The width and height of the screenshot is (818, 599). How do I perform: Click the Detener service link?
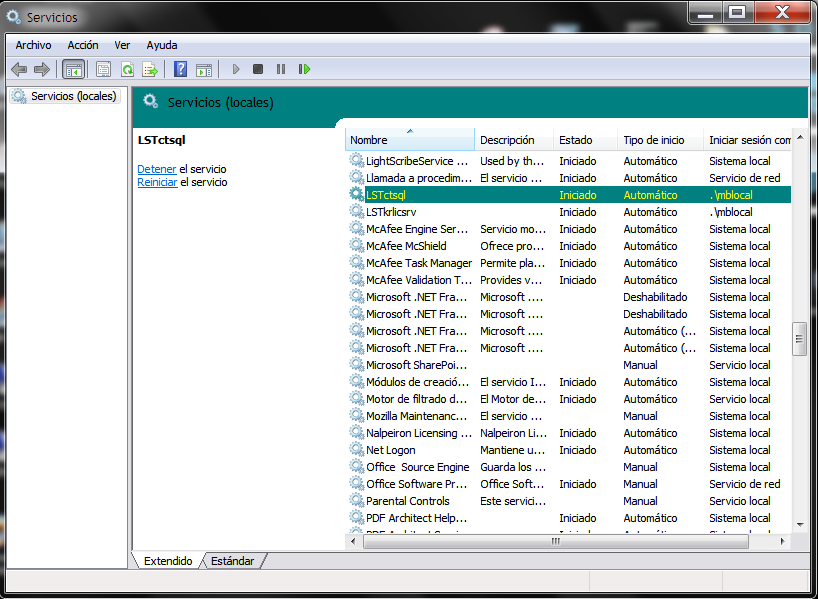coord(157,169)
